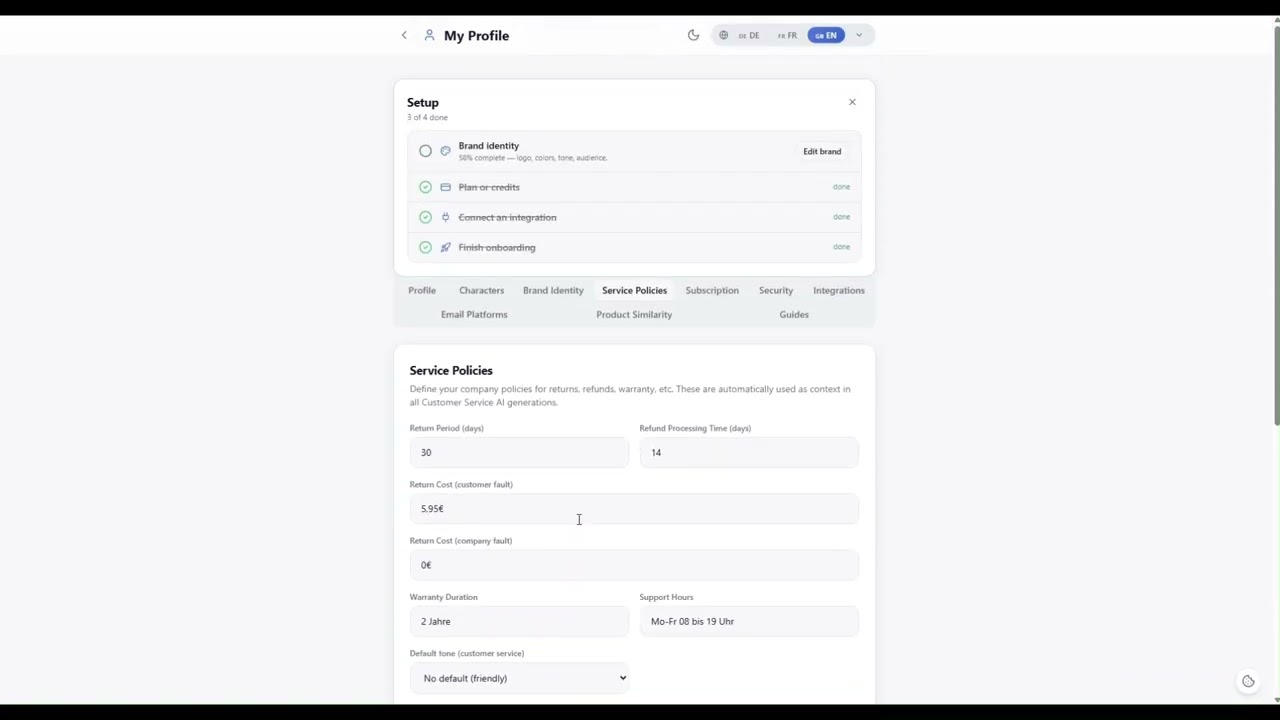
Task: Click the Support Hours field
Action: pos(749,621)
